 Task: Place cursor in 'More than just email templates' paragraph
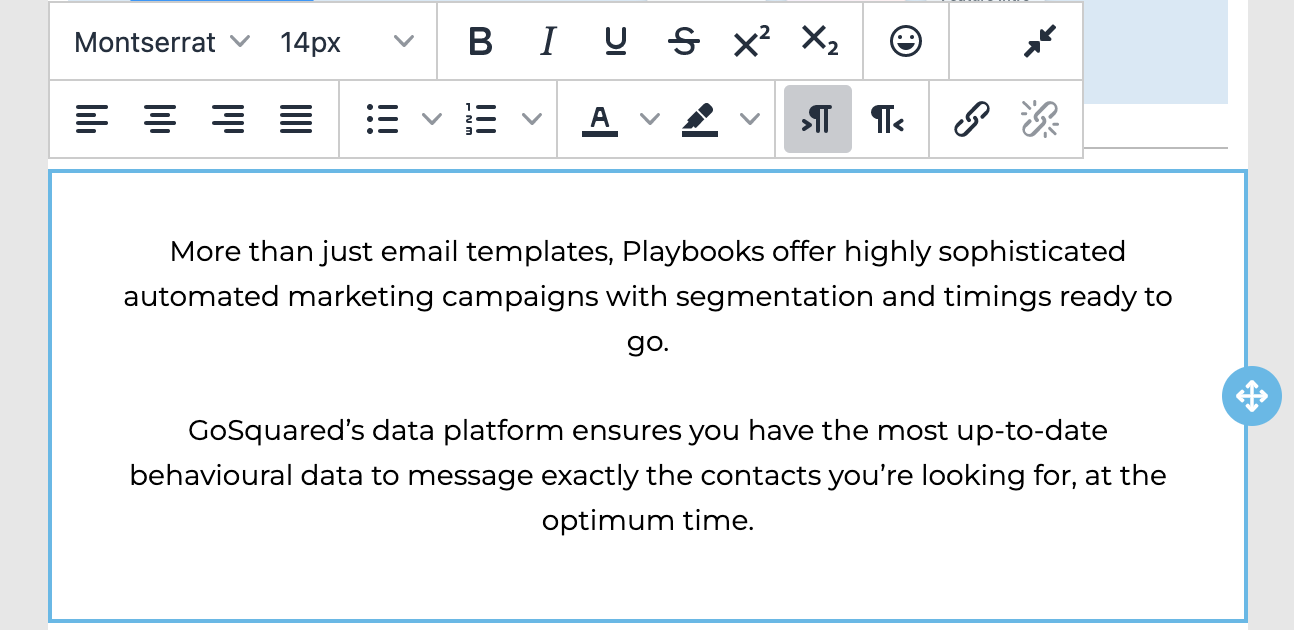click(648, 297)
